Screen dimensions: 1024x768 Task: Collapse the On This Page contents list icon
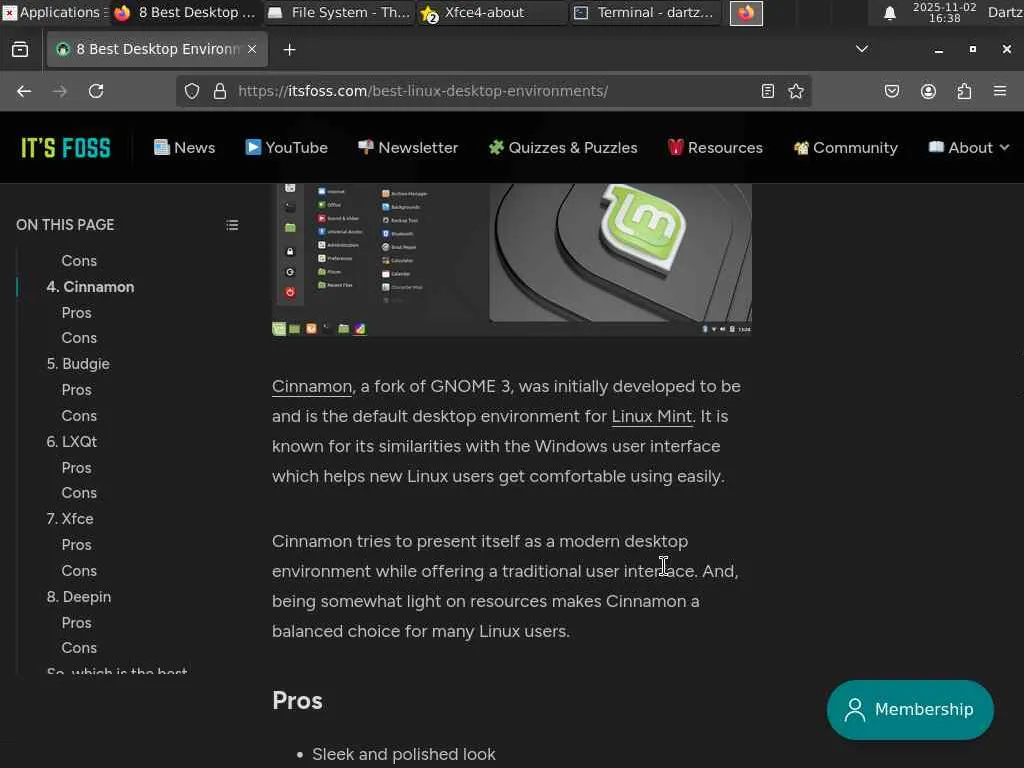click(232, 225)
